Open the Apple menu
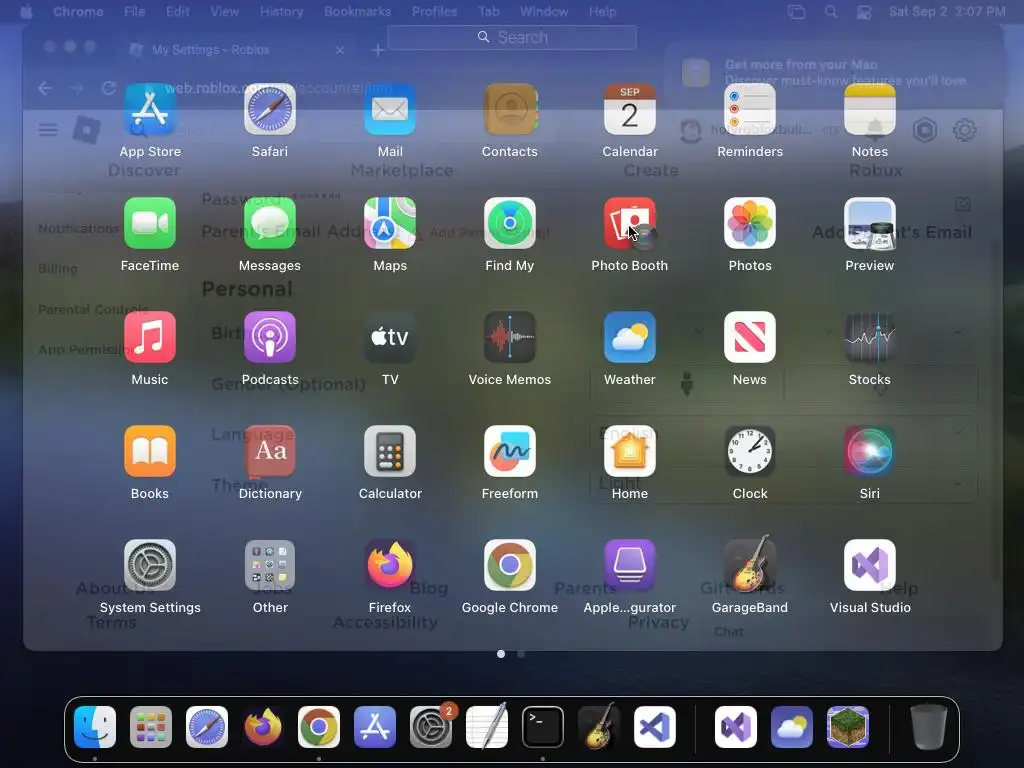Screen dimensions: 1024x768 pyautogui.click(x=27, y=12)
